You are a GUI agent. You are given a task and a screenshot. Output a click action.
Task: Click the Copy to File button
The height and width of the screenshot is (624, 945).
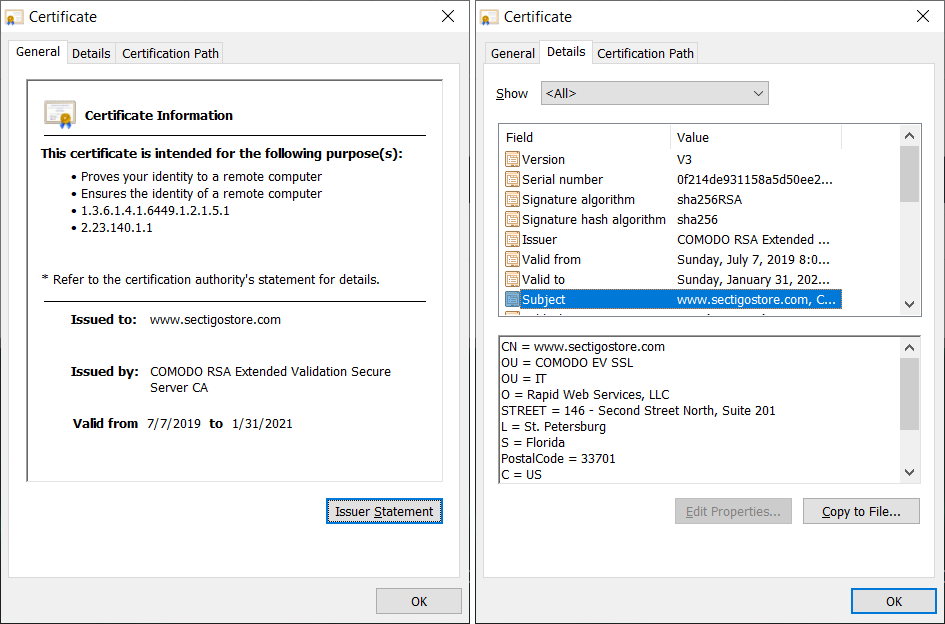pos(861,511)
